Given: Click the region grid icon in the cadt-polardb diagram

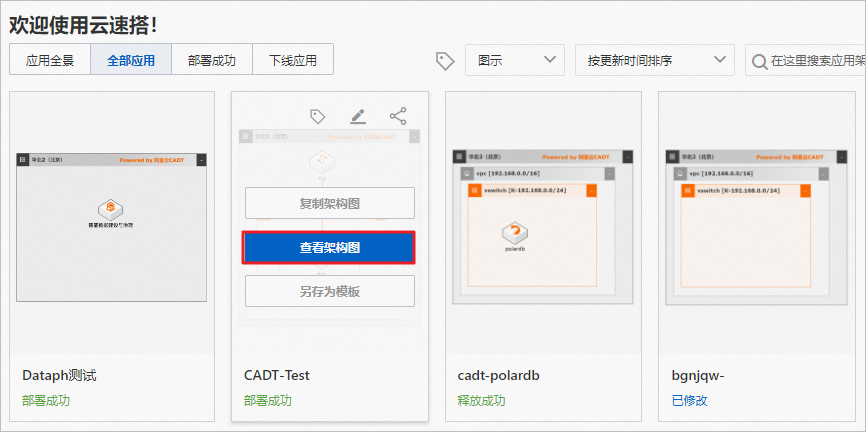Looking at the screenshot, I should point(458,157).
